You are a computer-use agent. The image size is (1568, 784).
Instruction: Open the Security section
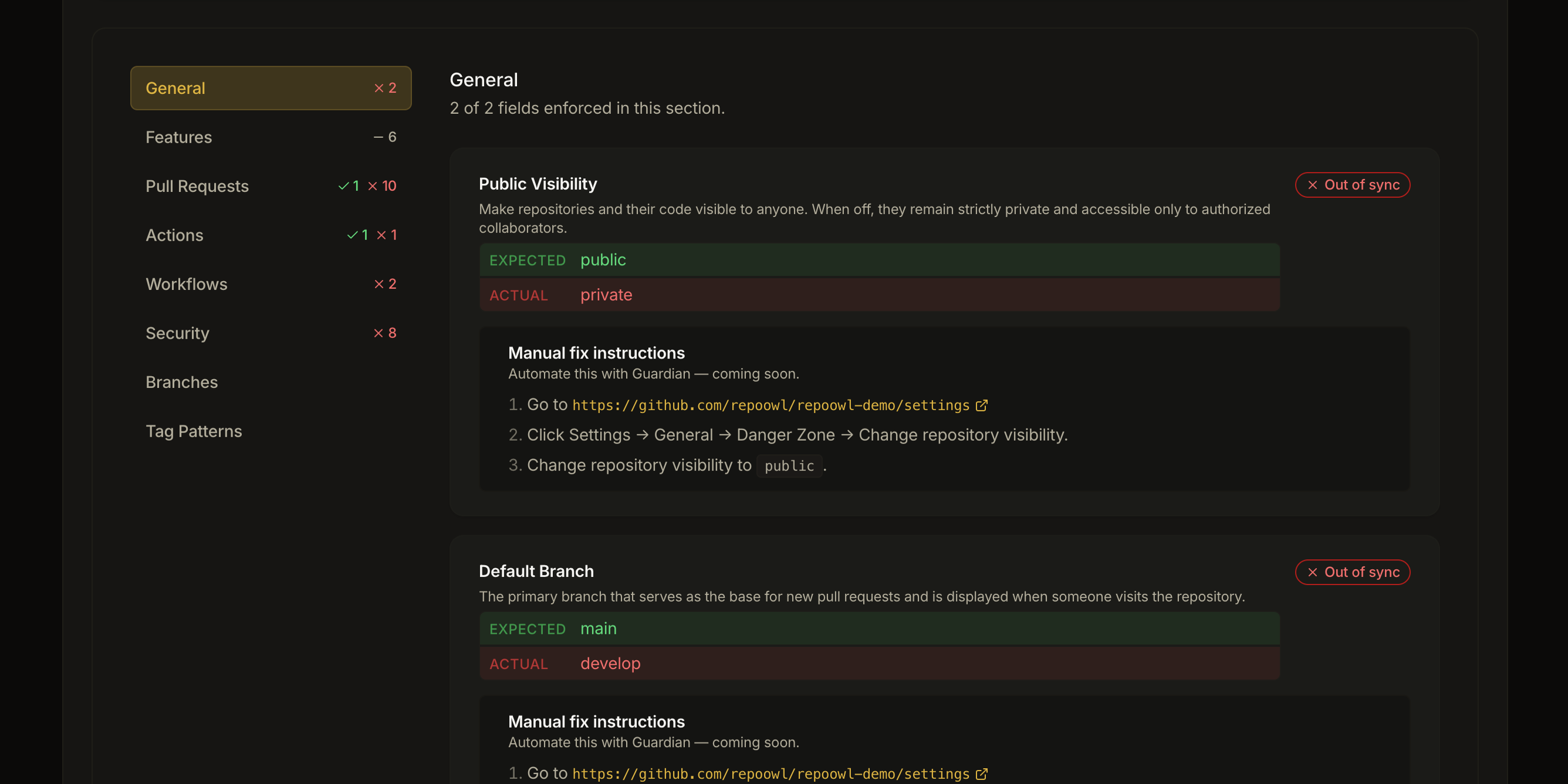177,333
